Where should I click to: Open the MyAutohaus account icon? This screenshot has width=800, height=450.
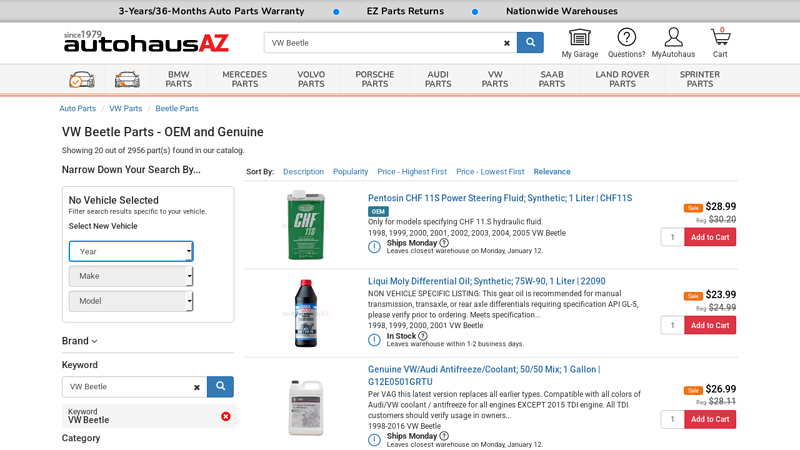673,38
